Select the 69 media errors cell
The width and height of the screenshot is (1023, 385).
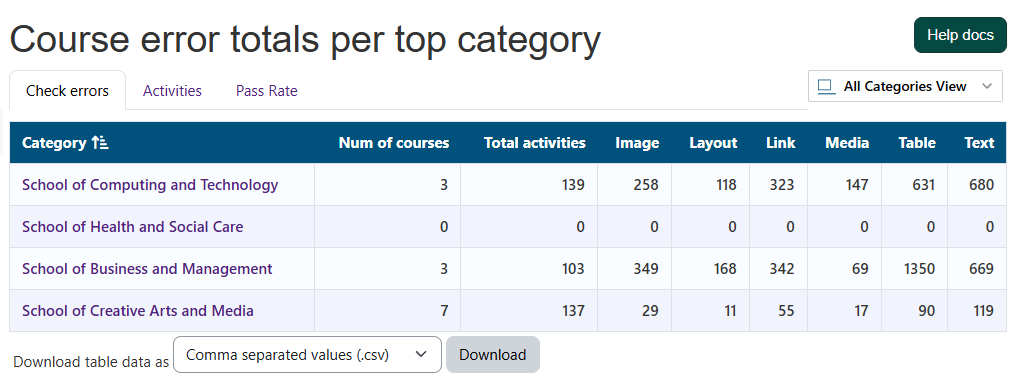point(844,268)
